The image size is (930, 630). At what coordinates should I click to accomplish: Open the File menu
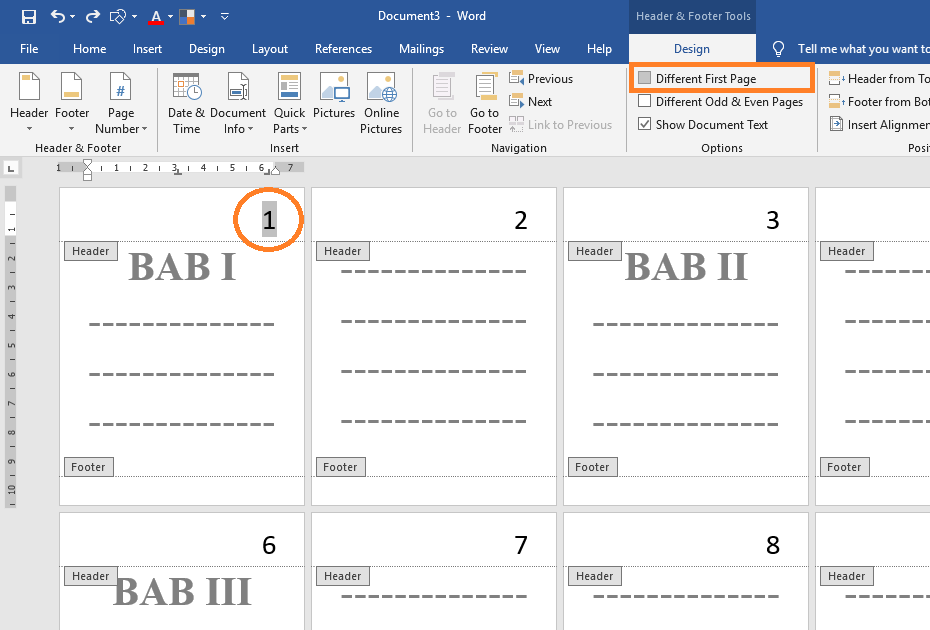tap(29, 49)
